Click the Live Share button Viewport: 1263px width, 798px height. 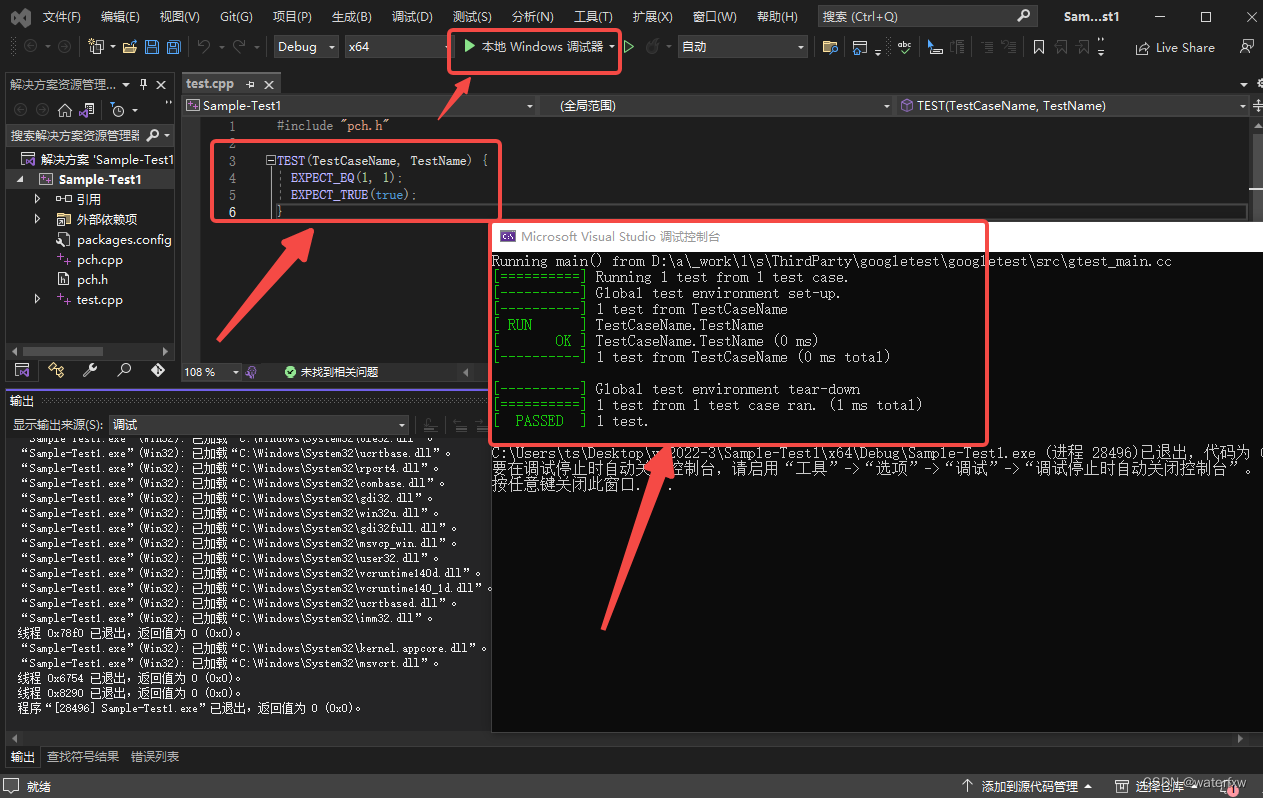click(x=1175, y=47)
